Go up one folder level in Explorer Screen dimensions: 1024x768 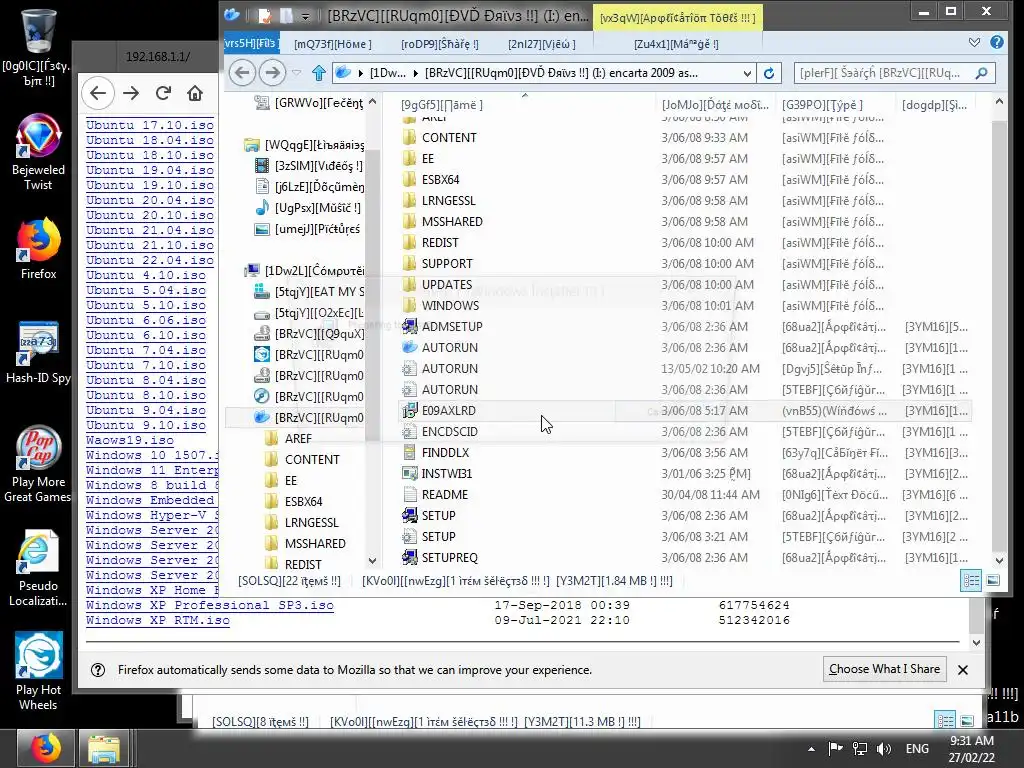319,72
